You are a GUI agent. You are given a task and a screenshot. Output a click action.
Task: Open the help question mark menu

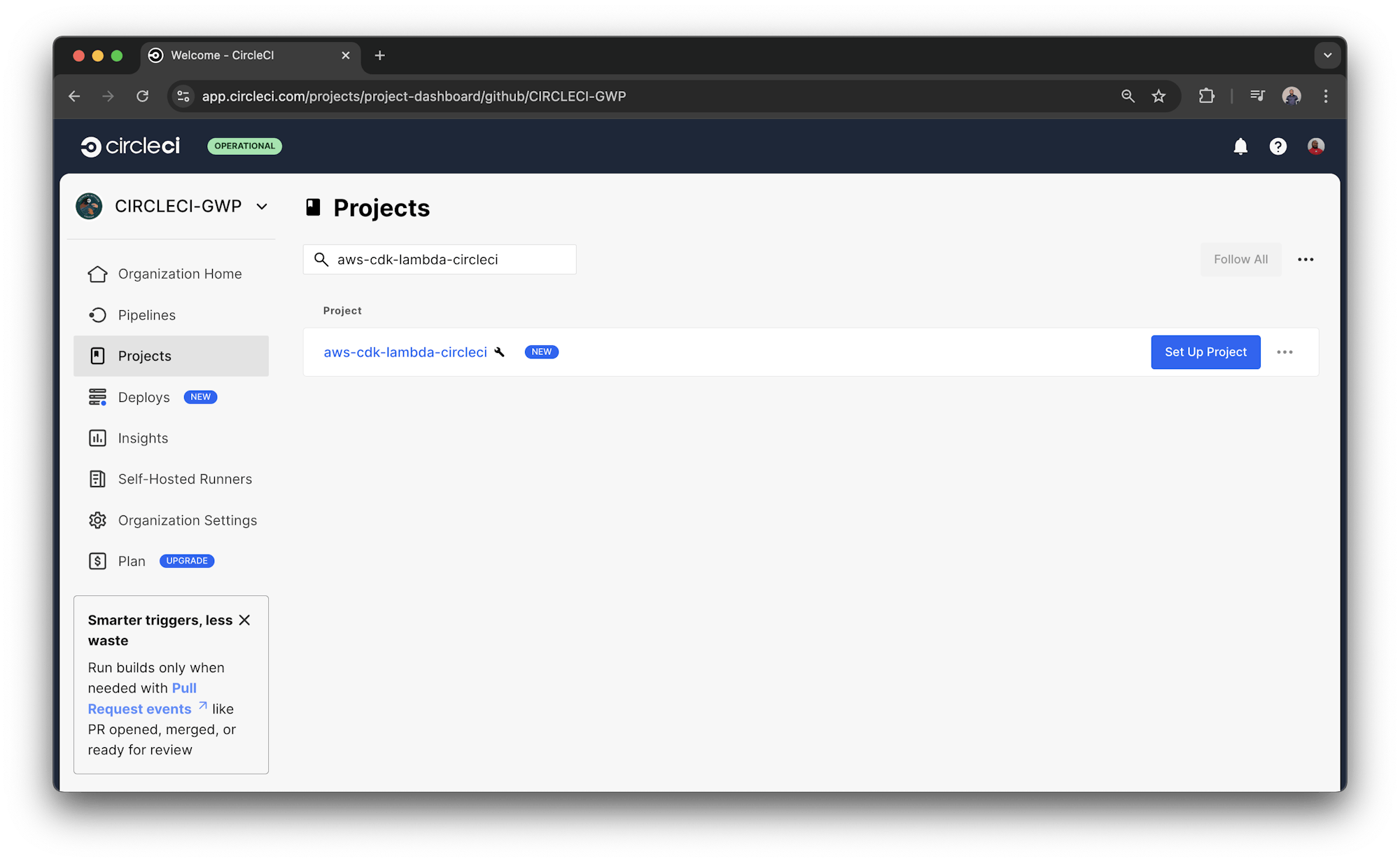click(x=1277, y=146)
